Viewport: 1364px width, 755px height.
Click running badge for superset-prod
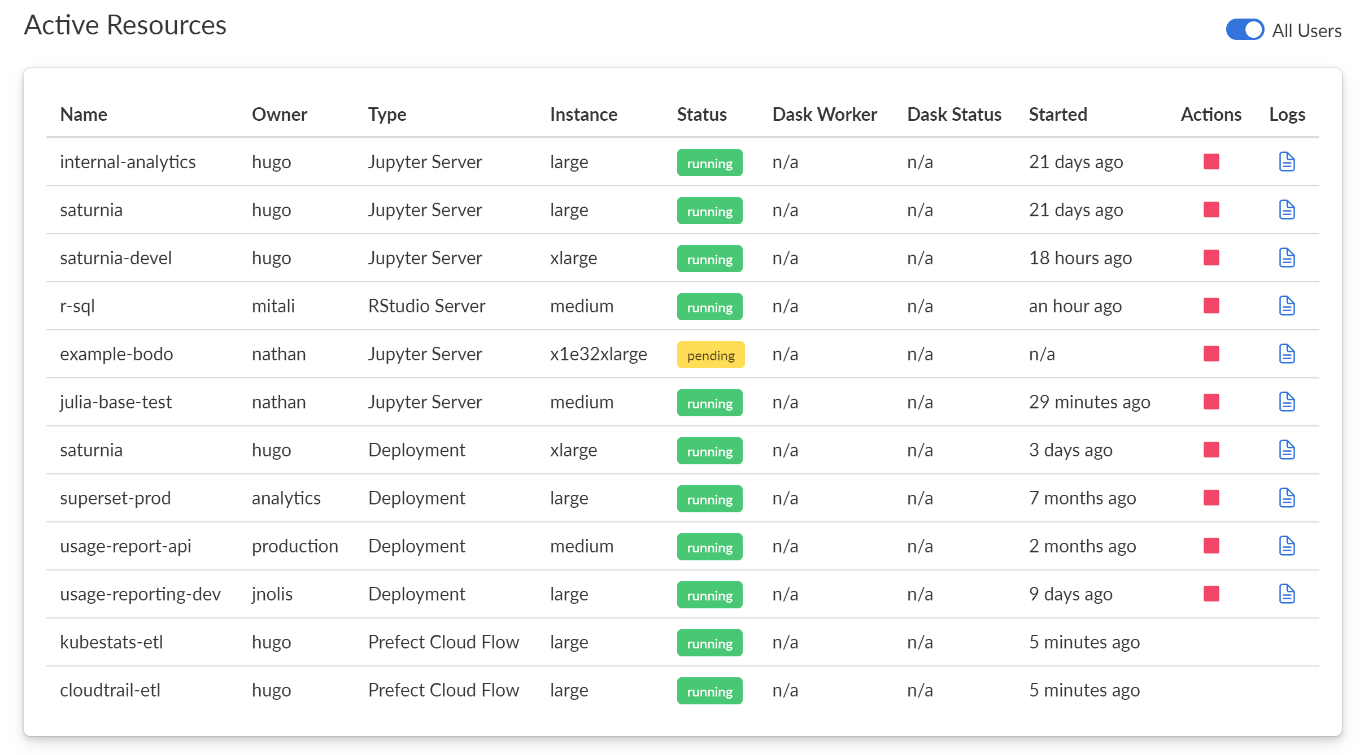click(710, 499)
